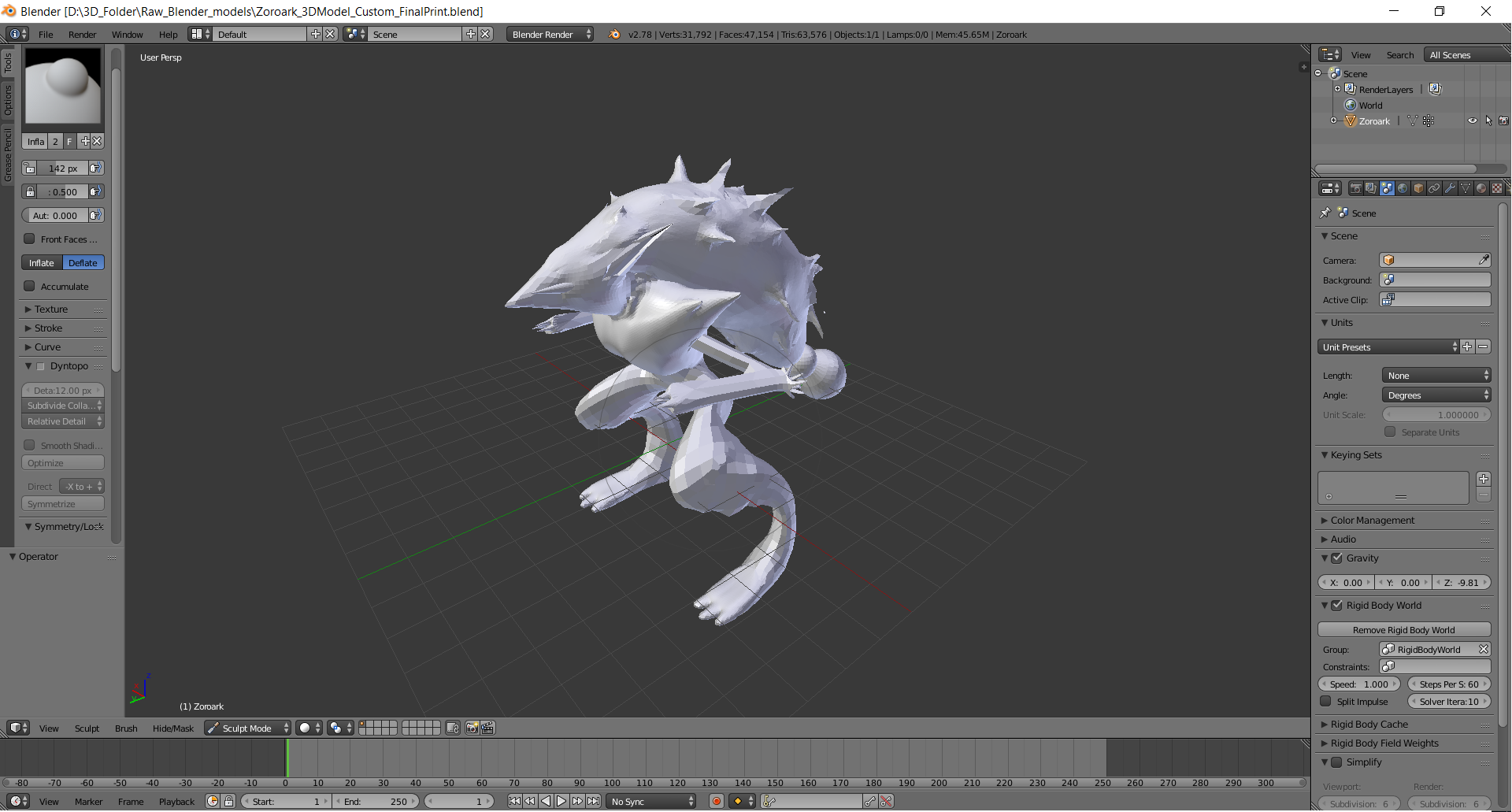Click the camera eyedropper icon in Scene panel
The width and height of the screenshot is (1512, 812).
[x=1484, y=260]
